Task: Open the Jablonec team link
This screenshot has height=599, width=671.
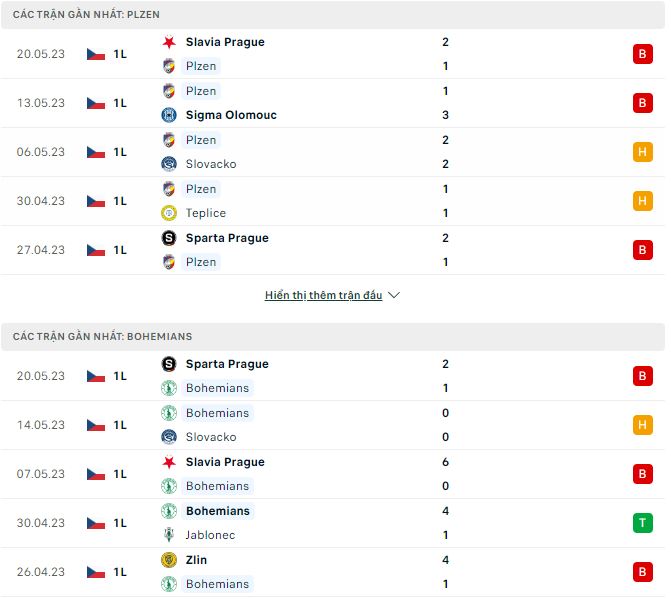Action: [x=211, y=535]
